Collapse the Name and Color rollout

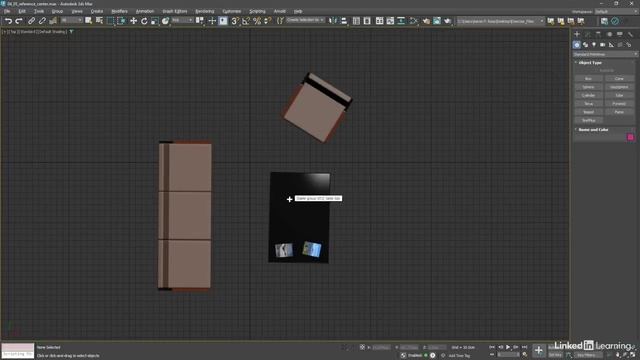coord(593,129)
